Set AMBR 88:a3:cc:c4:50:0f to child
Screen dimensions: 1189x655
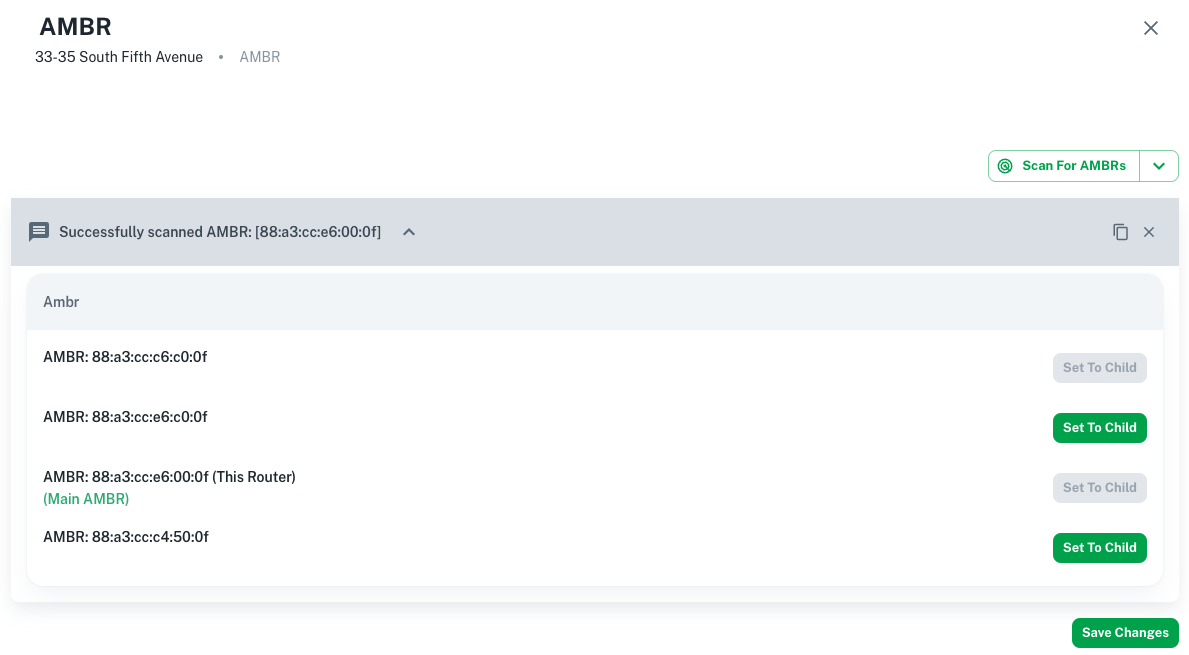(1100, 547)
